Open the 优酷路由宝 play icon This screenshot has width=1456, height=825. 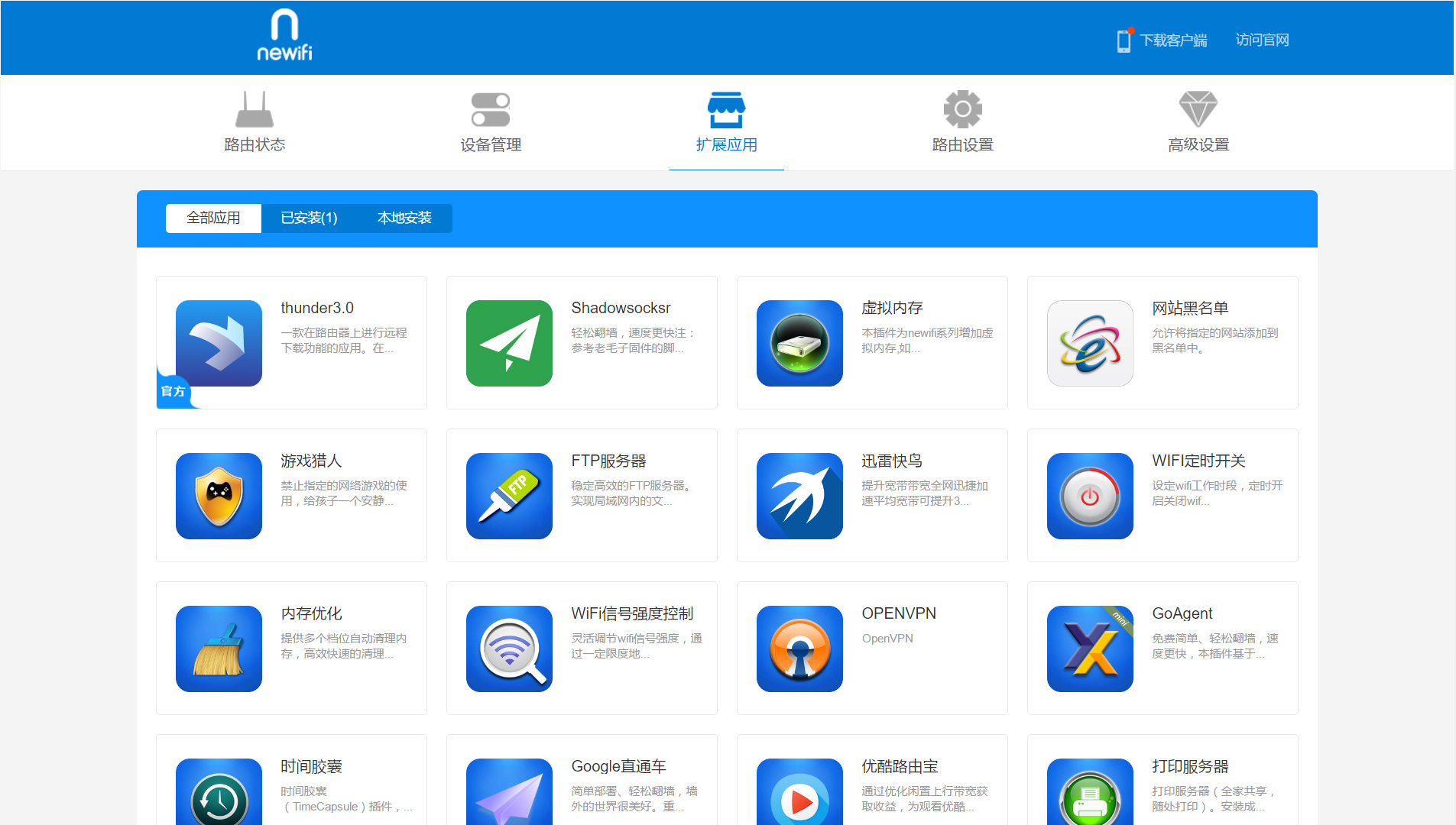[x=799, y=791]
